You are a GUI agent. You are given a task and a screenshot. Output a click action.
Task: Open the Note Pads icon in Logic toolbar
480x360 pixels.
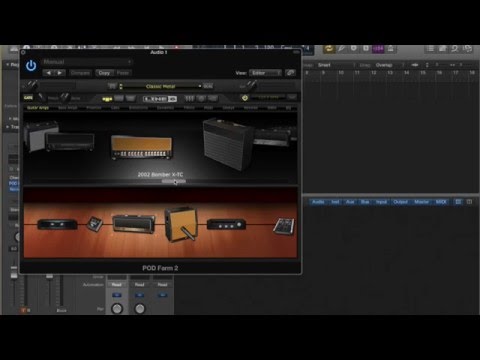pos(443,49)
